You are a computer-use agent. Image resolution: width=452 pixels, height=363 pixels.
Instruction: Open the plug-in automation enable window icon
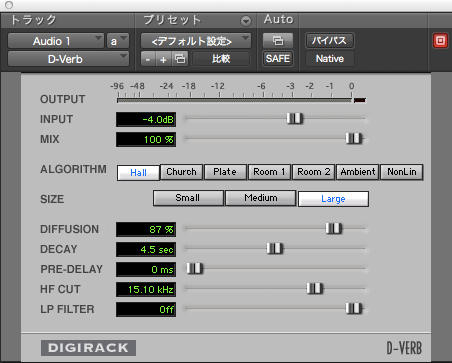[278, 41]
